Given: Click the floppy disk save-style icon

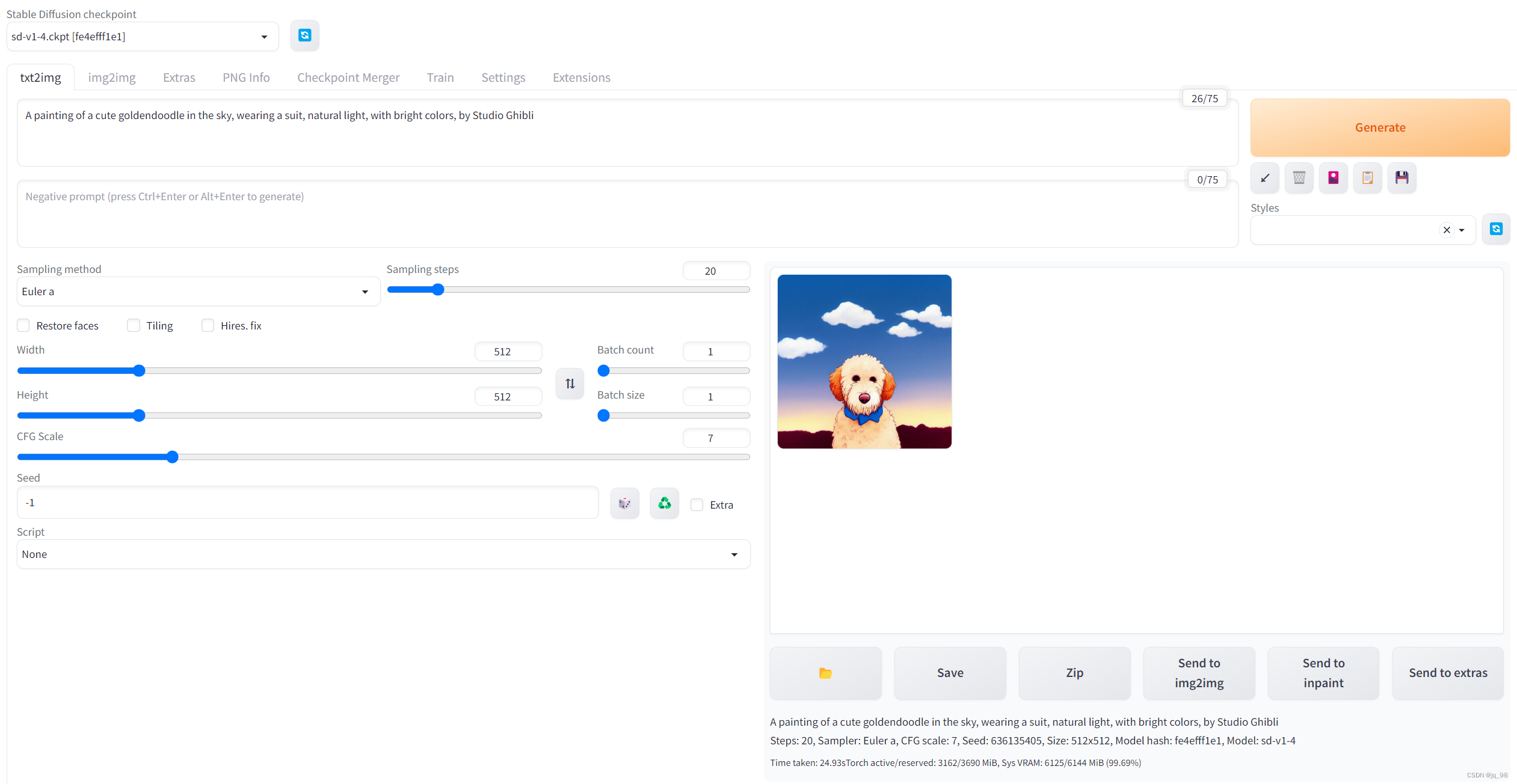Looking at the screenshot, I should point(1402,178).
